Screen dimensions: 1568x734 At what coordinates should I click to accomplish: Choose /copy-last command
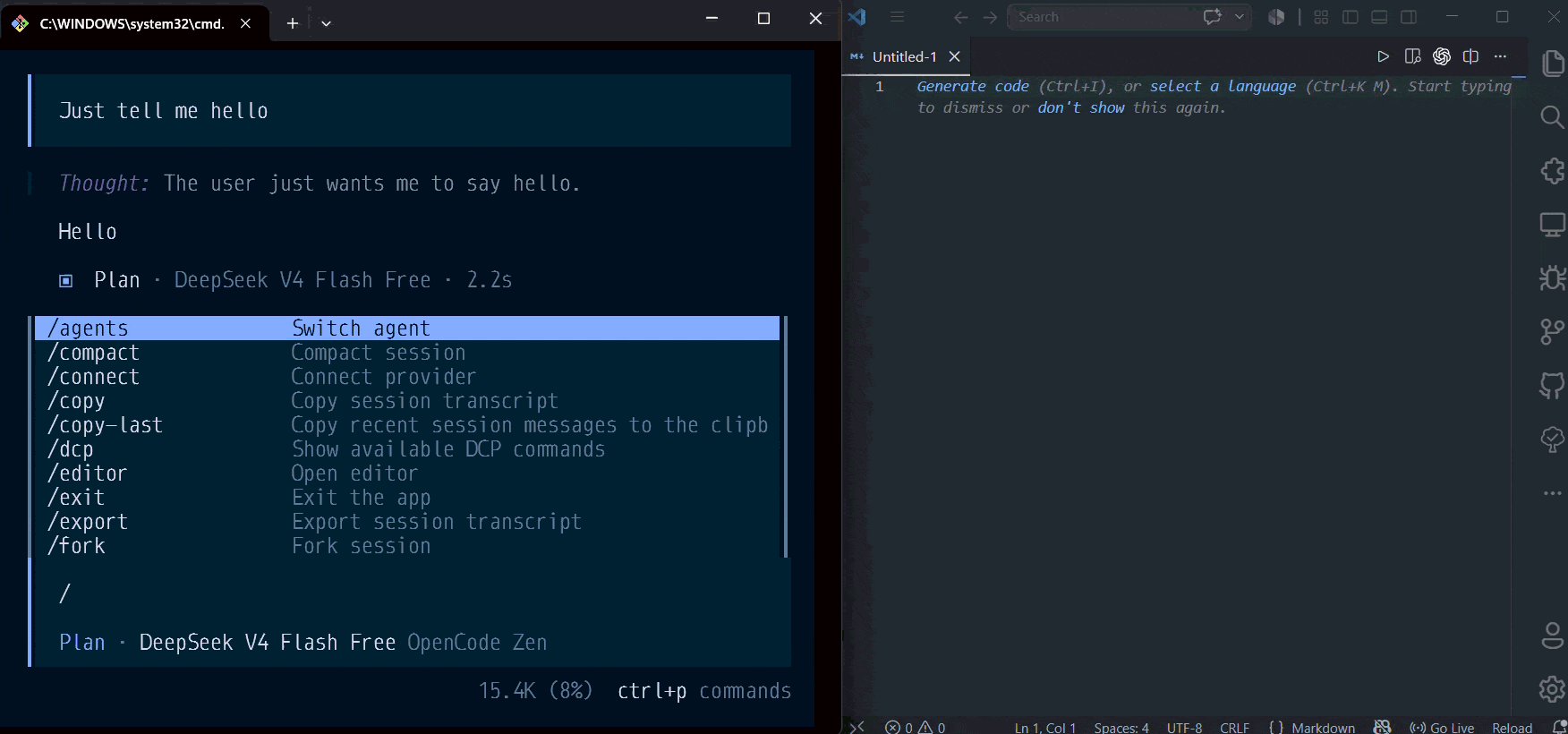pyautogui.click(x=407, y=425)
